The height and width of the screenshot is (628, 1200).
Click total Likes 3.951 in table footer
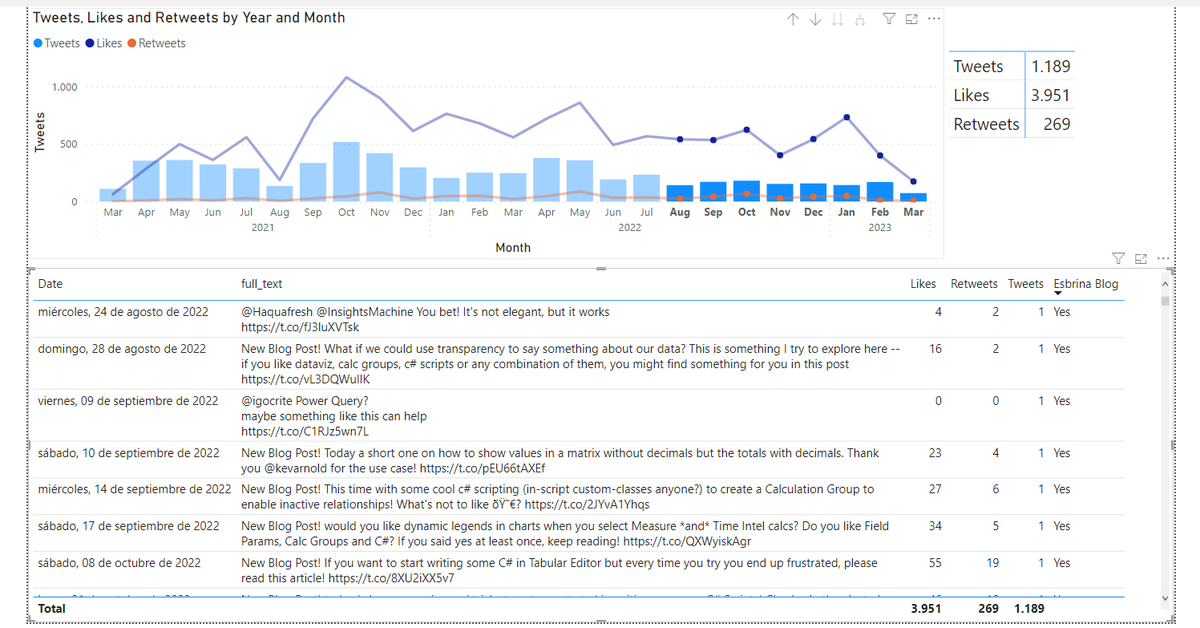click(x=926, y=608)
